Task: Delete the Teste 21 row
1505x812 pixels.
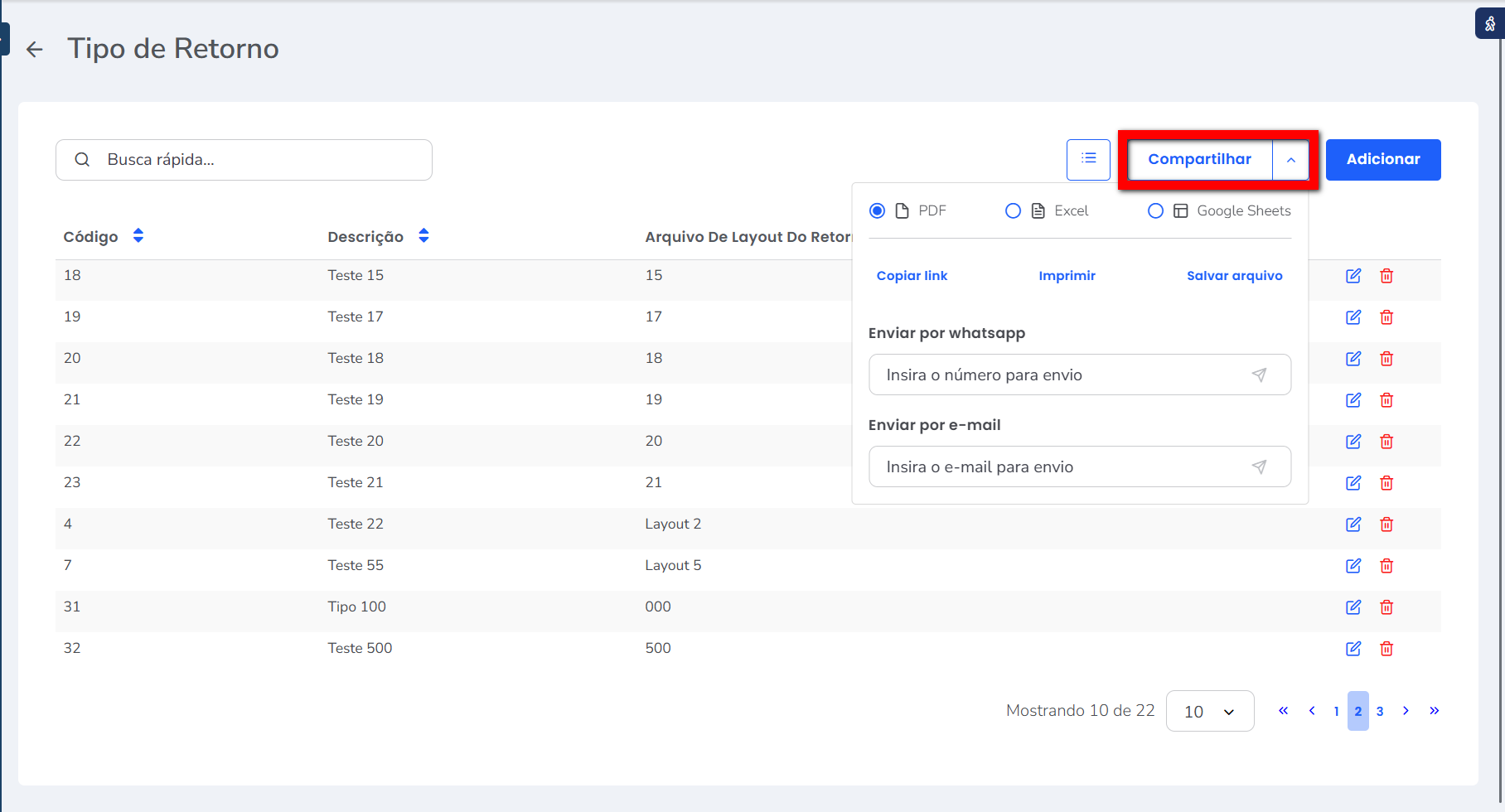Action: coord(1386,483)
